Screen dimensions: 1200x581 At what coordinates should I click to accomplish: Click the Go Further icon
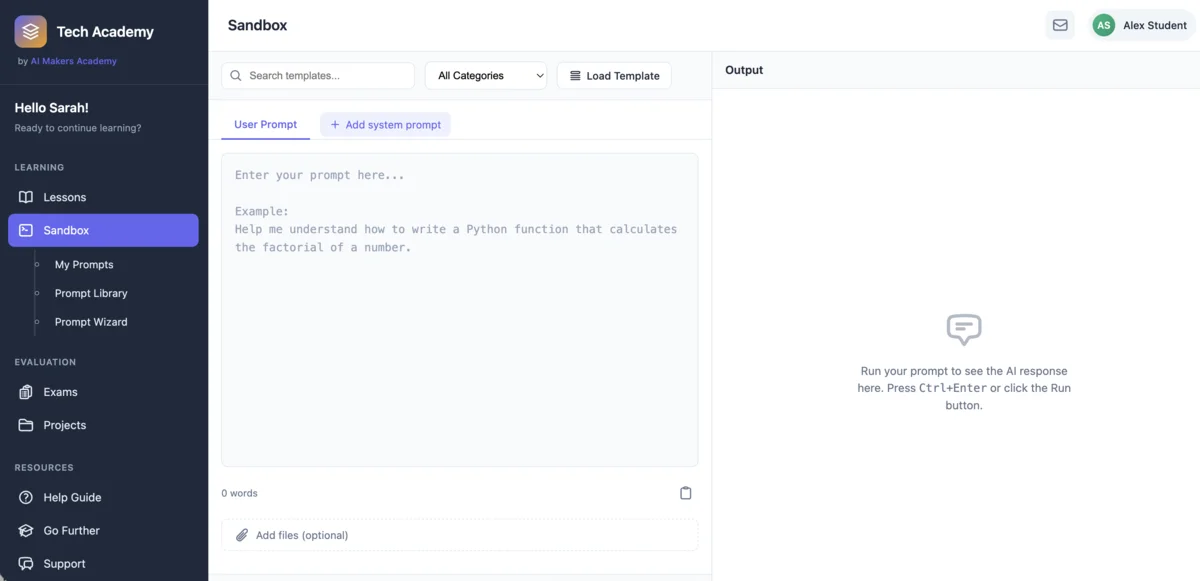pos(26,530)
